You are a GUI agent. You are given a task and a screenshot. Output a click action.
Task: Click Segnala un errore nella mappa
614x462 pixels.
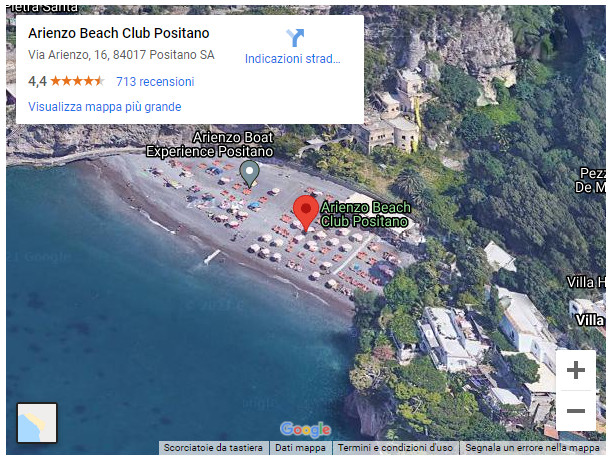click(533, 448)
